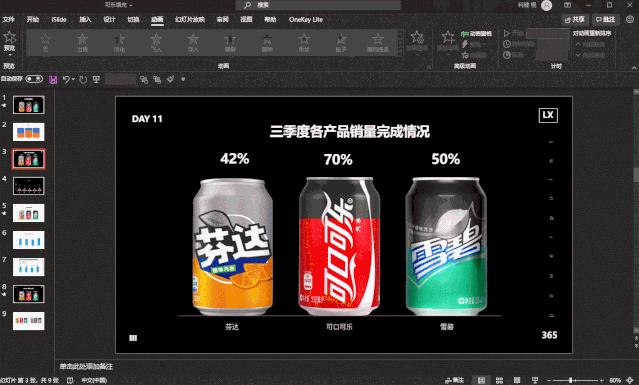
Task: Start slideshow from the quick access presentation icon
Action: [x=97, y=79]
